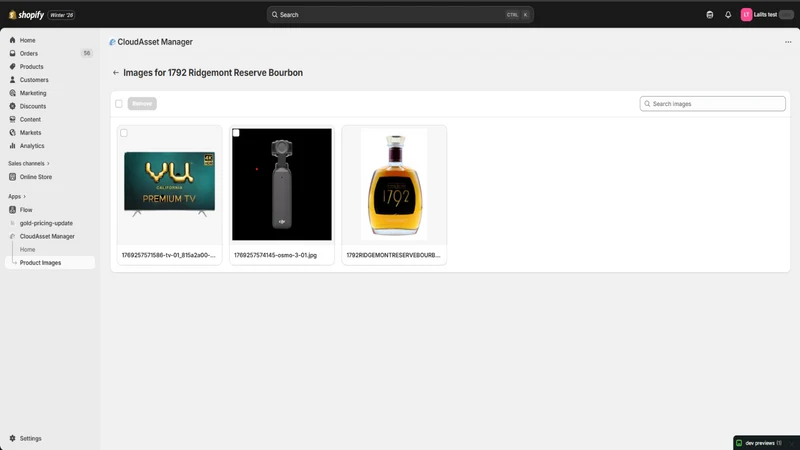Image resolution: width=800 pixels, height=450 pixels.
Task: Open the Lalits test account menu
Action: tap(767, 15)
